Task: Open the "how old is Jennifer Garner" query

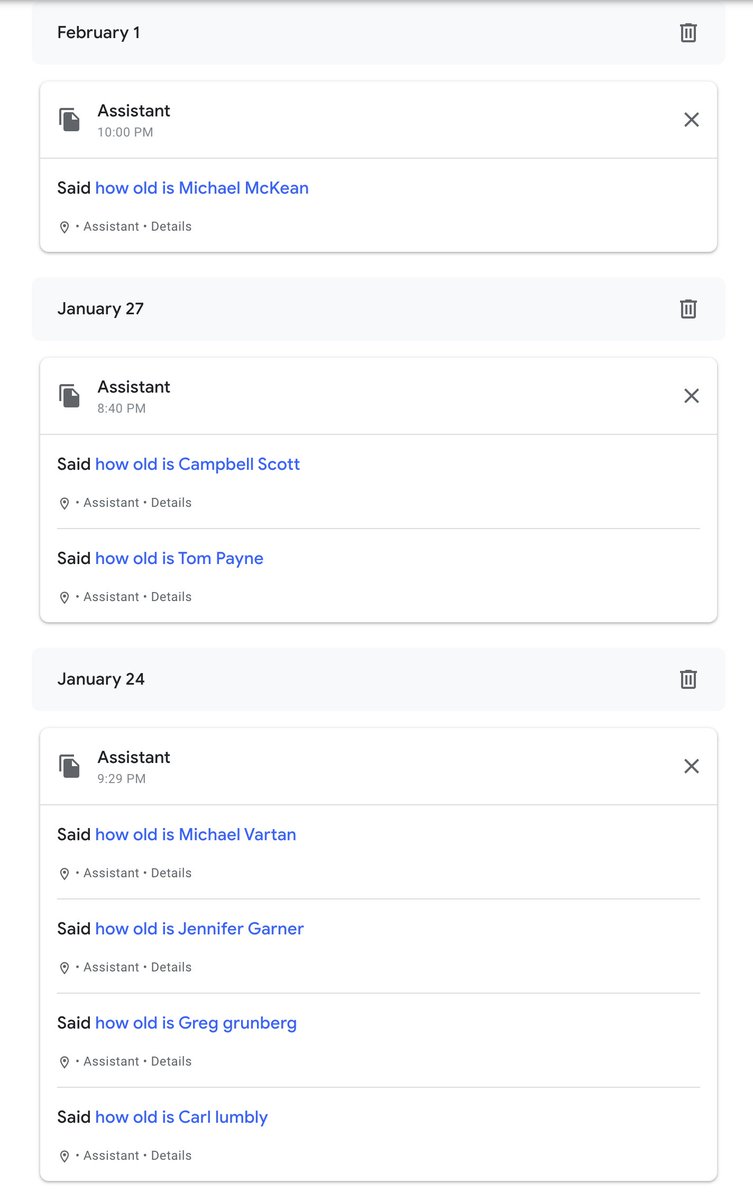Action: coord(199,928)
